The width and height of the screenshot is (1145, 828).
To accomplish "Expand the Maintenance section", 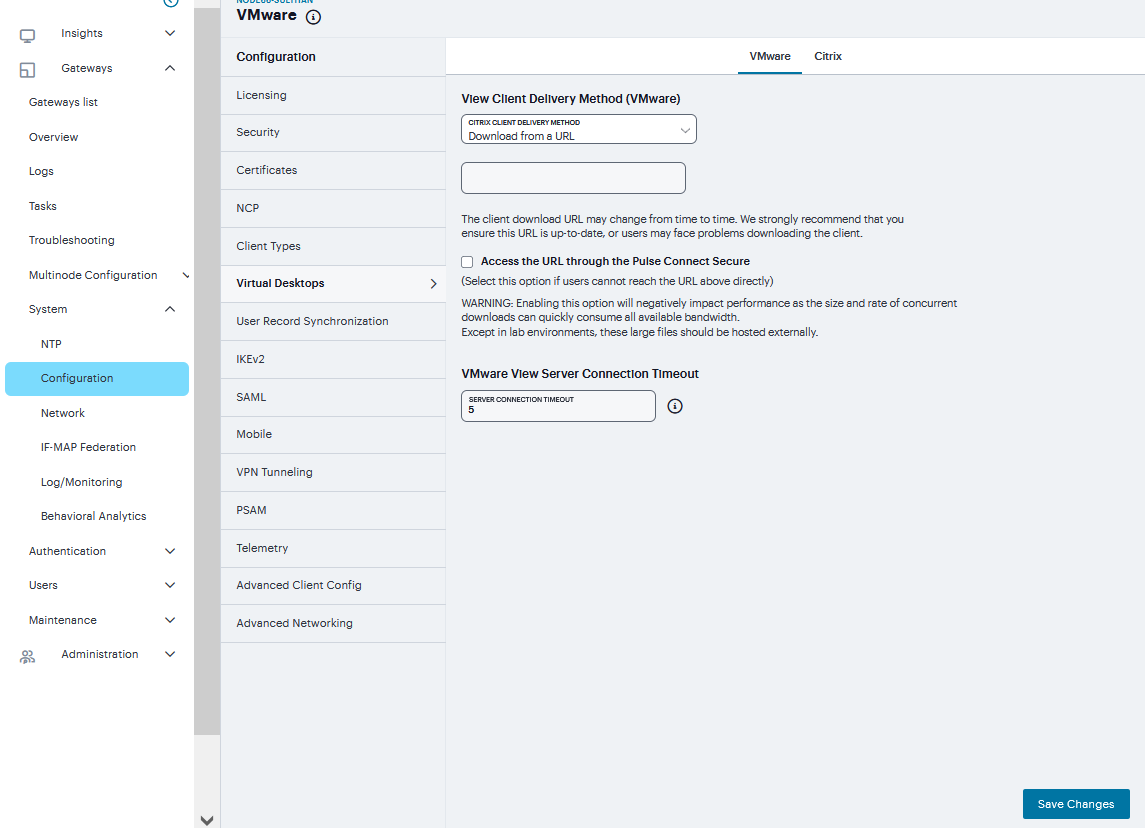I will pyautogui.click(x=169, y=620).
